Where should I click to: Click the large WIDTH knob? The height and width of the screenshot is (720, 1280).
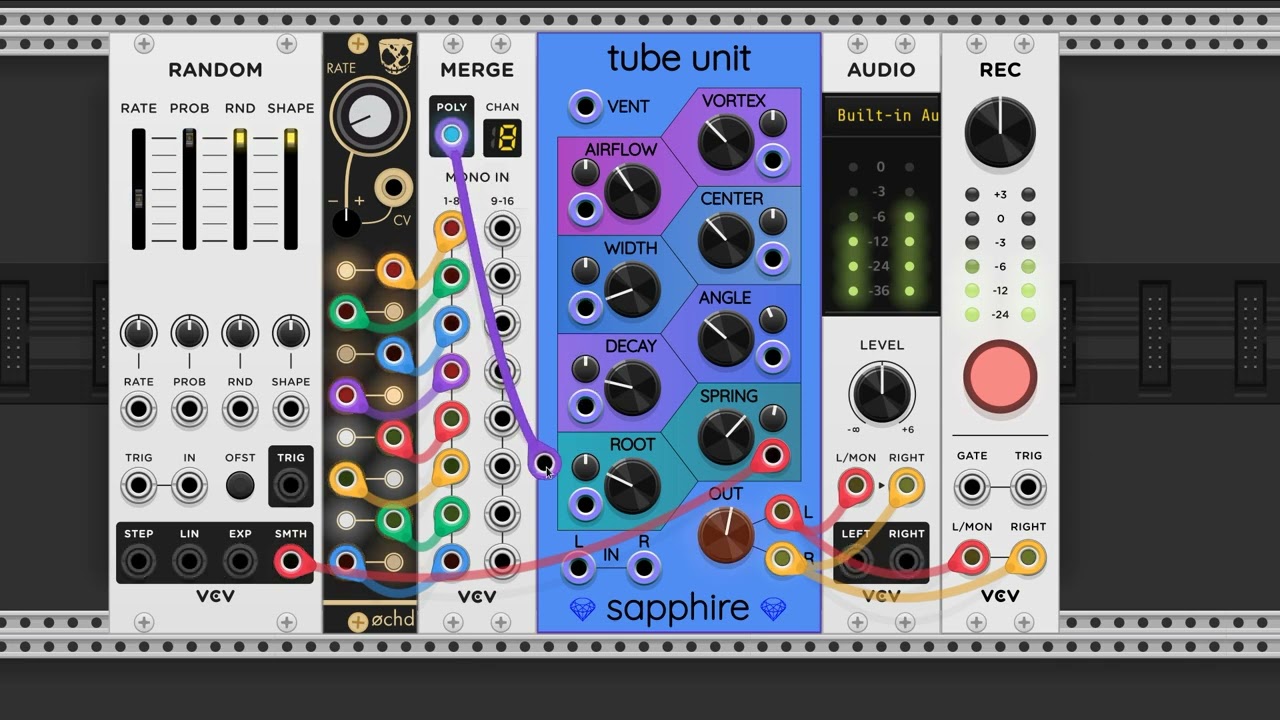click(632, 290)
